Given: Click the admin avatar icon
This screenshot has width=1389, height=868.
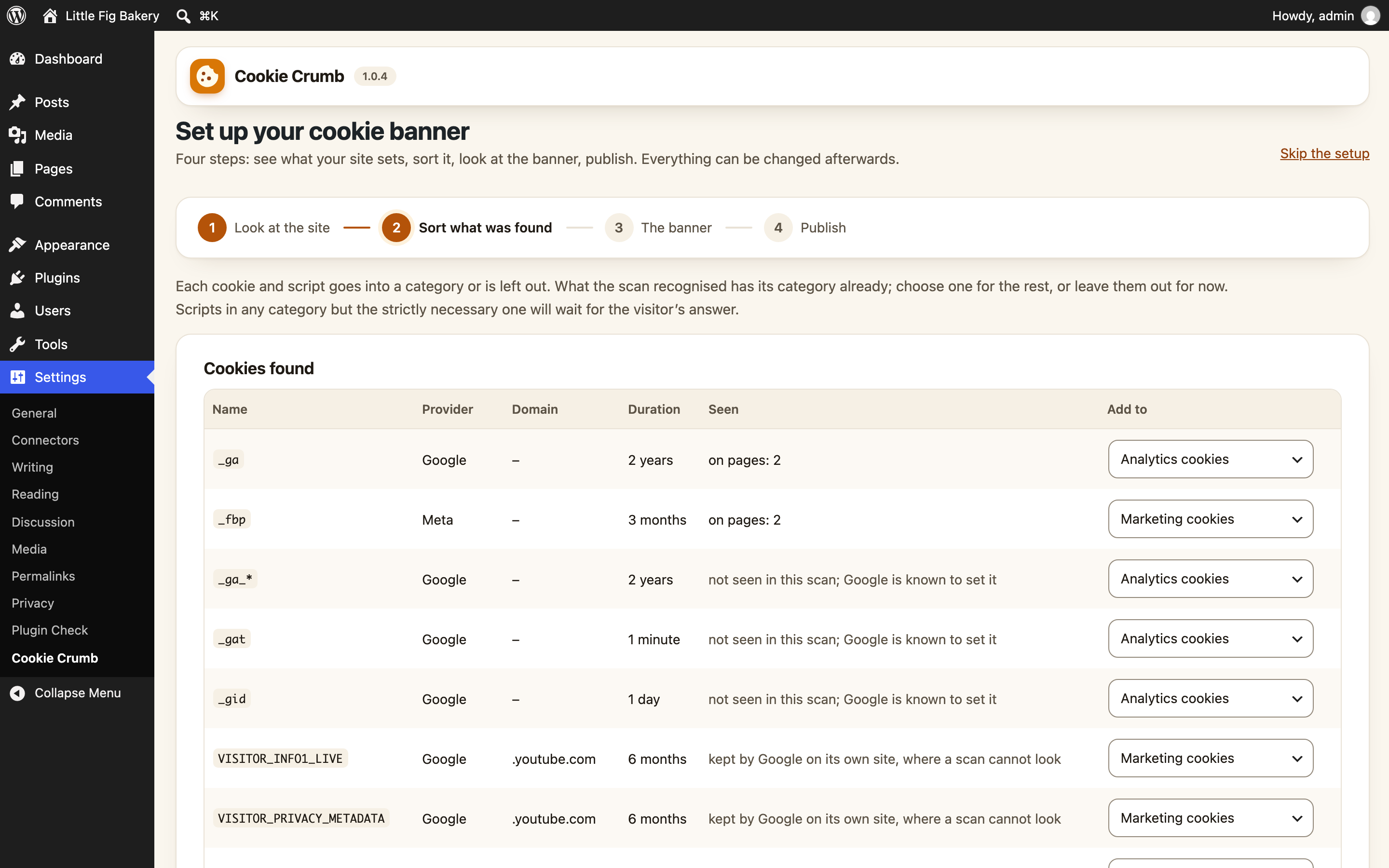Looking at the screenshot, I should (1371, 15).
